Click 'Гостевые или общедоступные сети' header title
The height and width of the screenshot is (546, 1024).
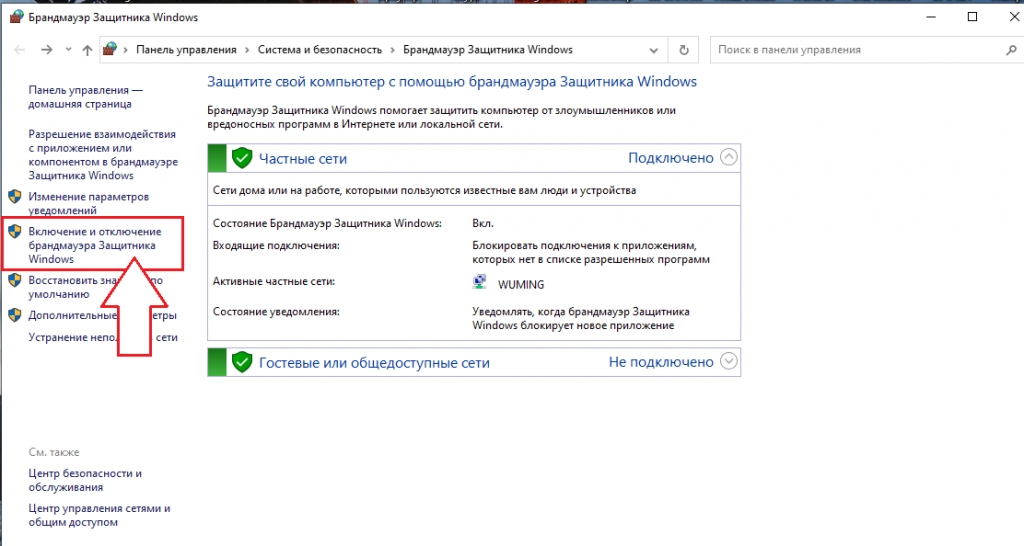point(374,362)
